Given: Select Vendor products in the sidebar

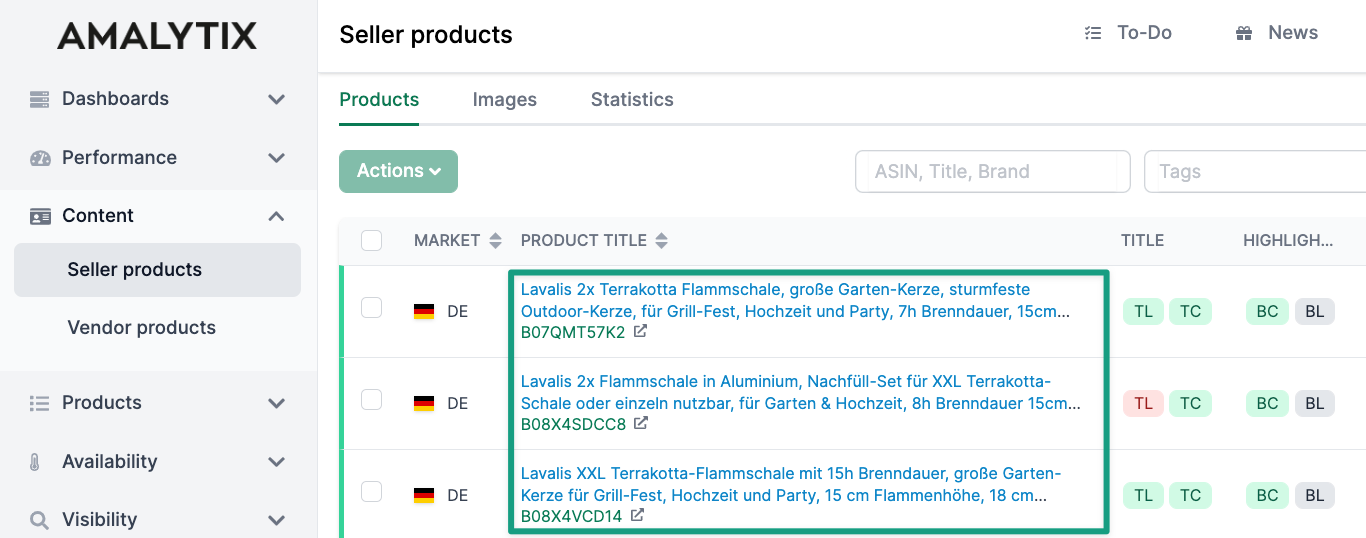Looking at the screenshot, I should click(142, 328).
